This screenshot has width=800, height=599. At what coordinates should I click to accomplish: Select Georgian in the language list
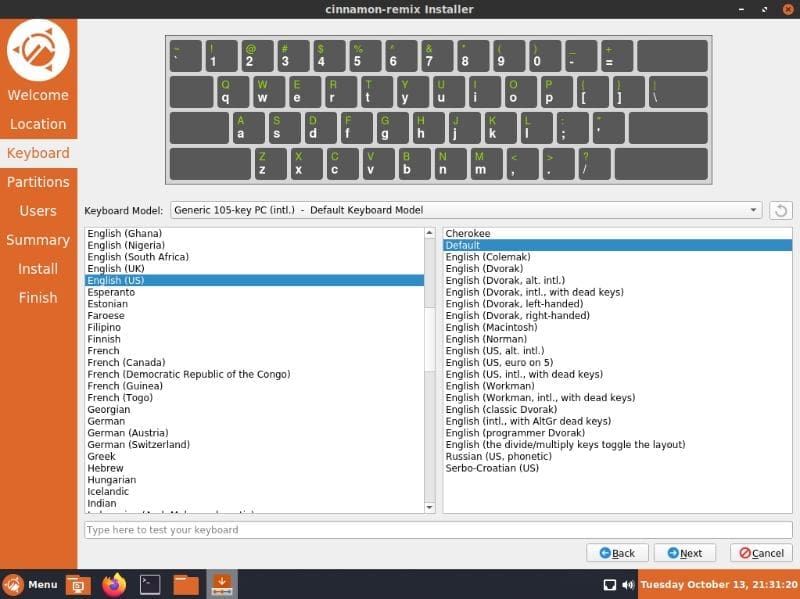(x=254, y=410)
